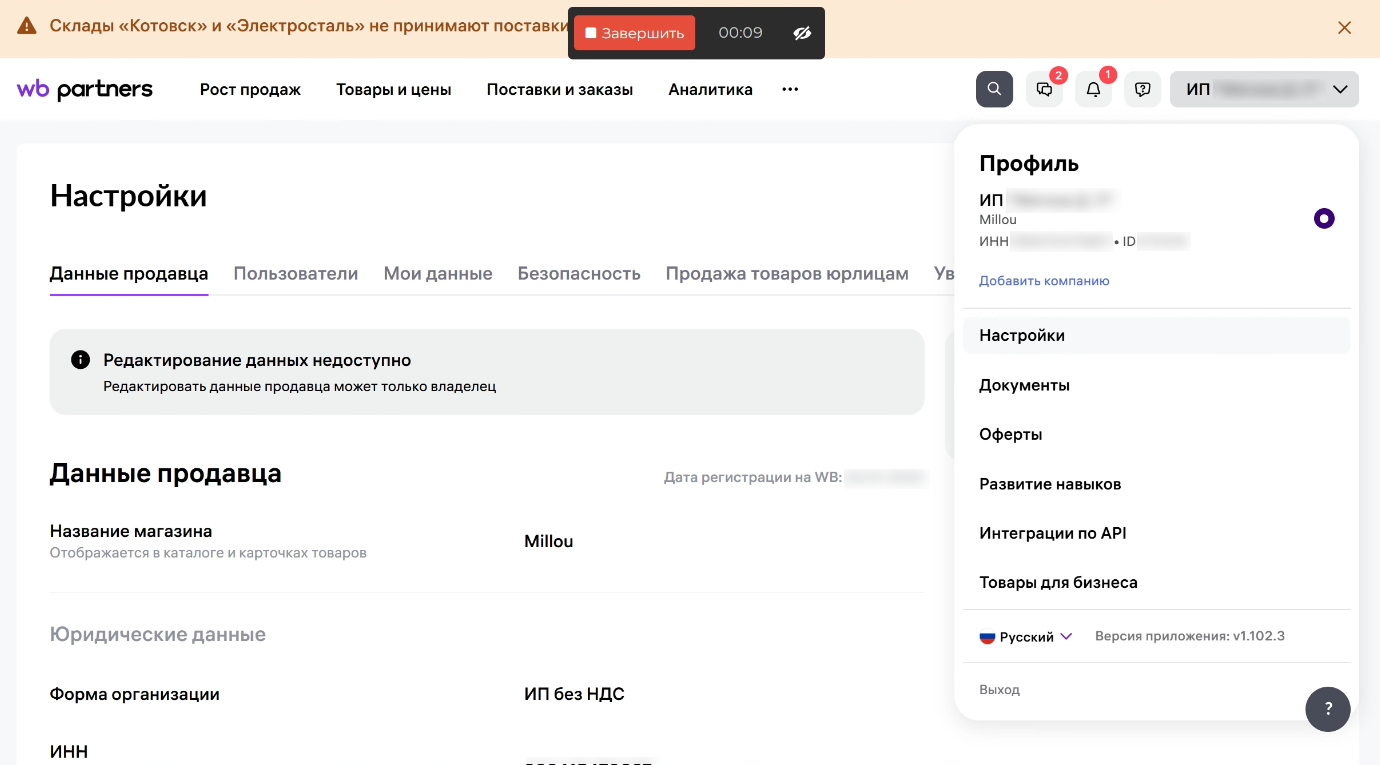Select the Данные продавца tab

tap(129, 273)
